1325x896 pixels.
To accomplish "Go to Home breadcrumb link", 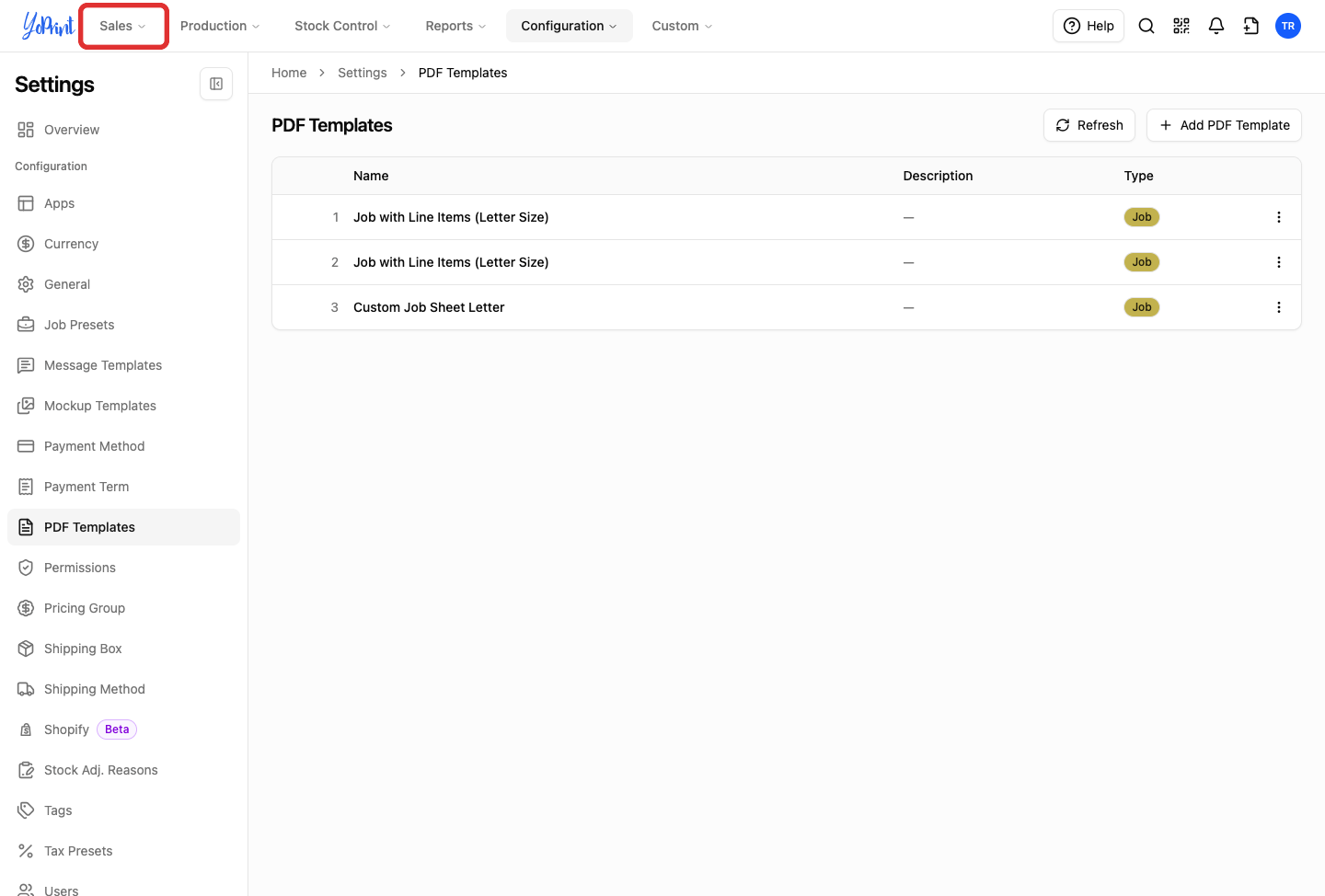I will 289,73.
